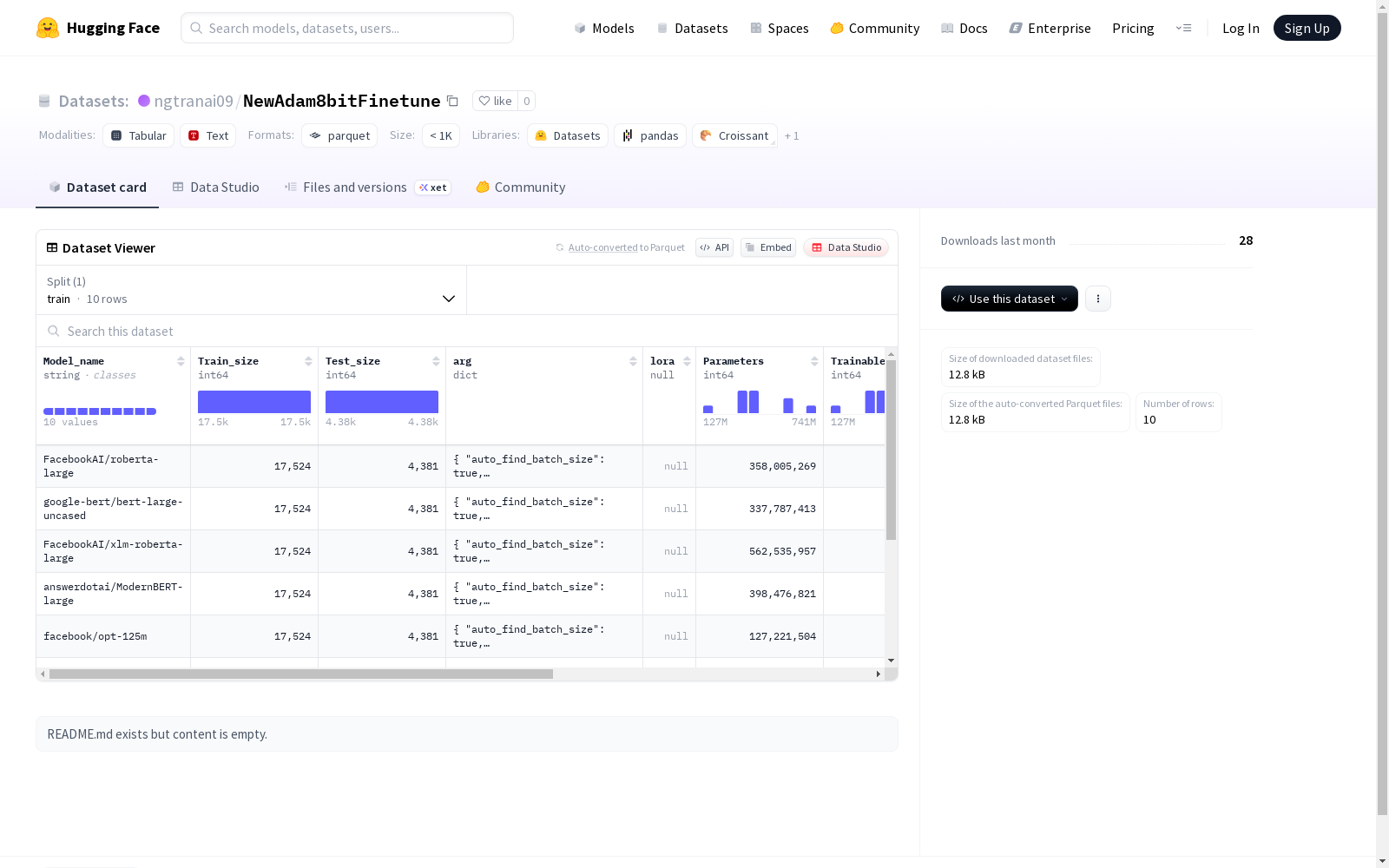This screenshot has width=1389, height=868.
Task: Open the API button in Dataset Viewer
Action: coord(714,247)
